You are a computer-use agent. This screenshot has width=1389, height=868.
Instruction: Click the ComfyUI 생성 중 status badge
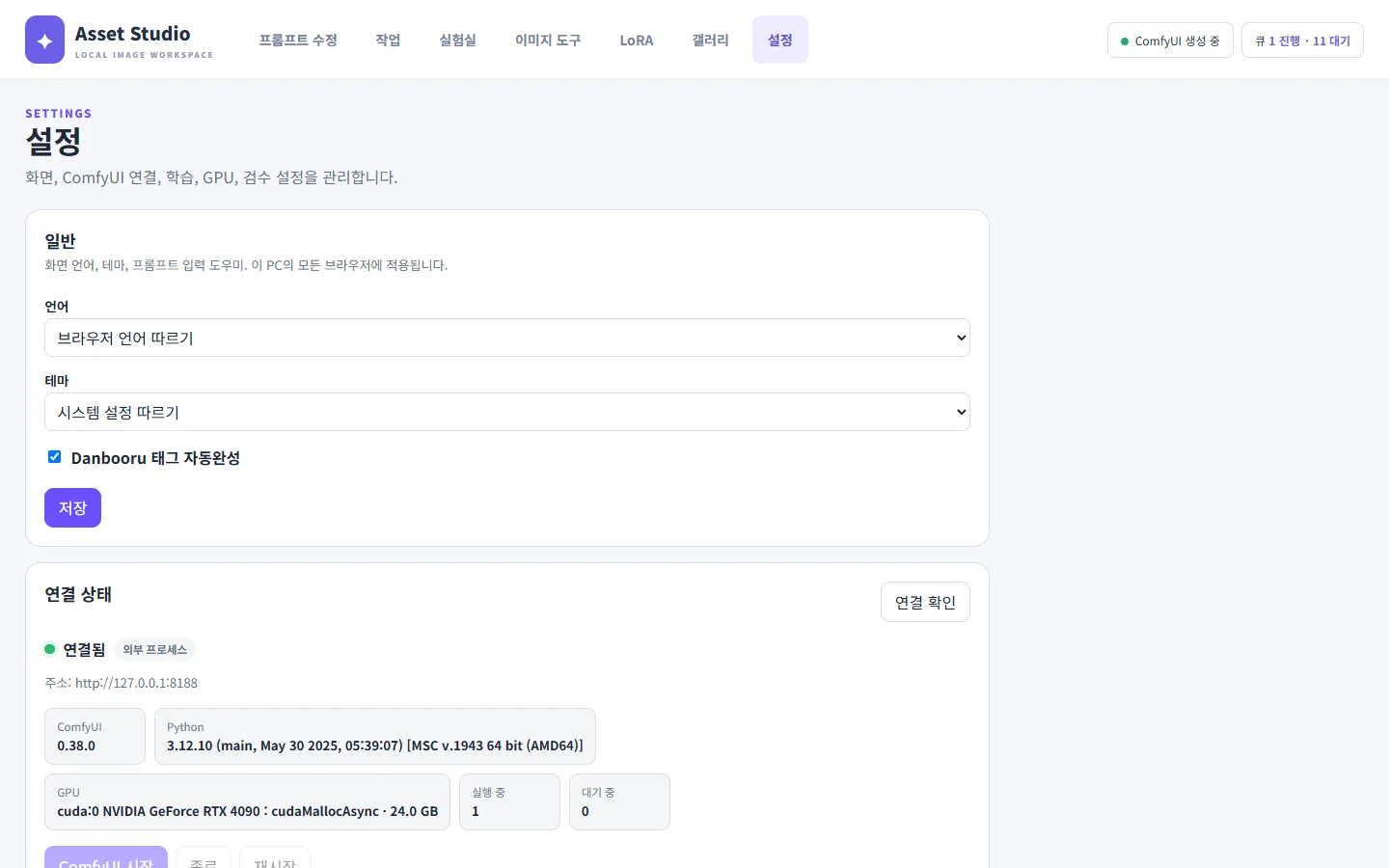click(x=1170, y=41)
